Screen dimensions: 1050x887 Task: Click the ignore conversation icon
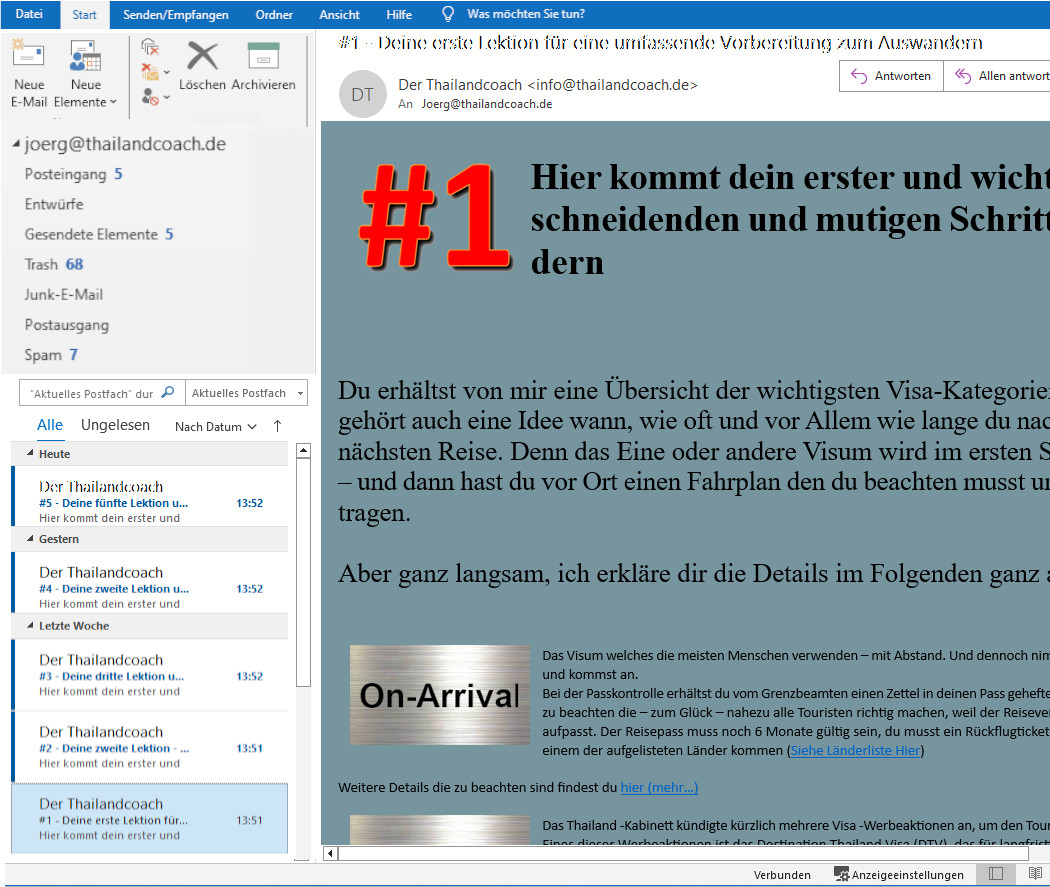click(x=150, y=46)
